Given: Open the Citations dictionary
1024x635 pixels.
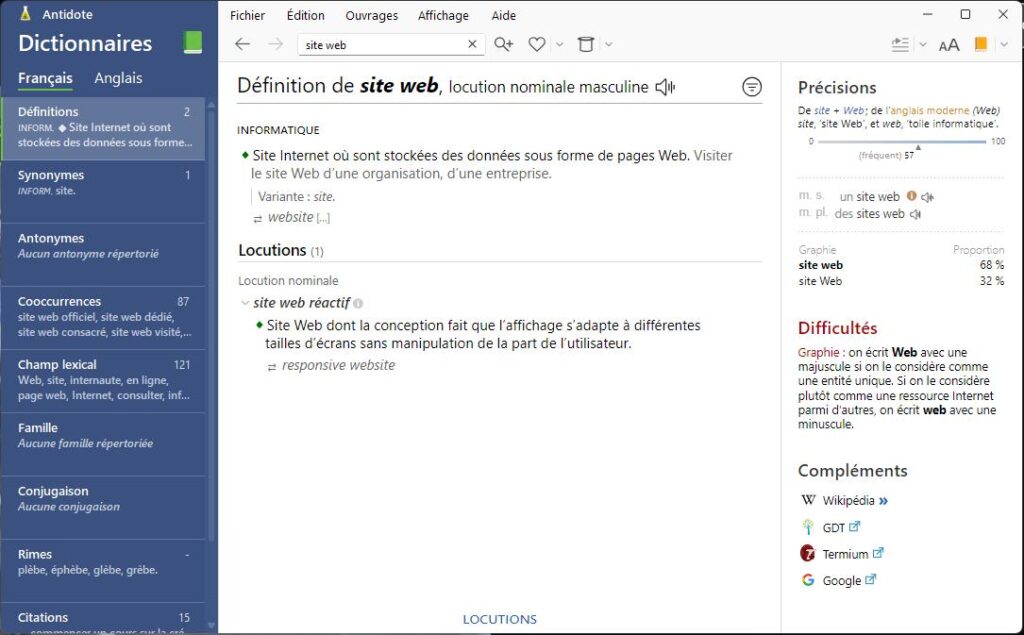Looking at the screenshot, I should click(103, 619).
